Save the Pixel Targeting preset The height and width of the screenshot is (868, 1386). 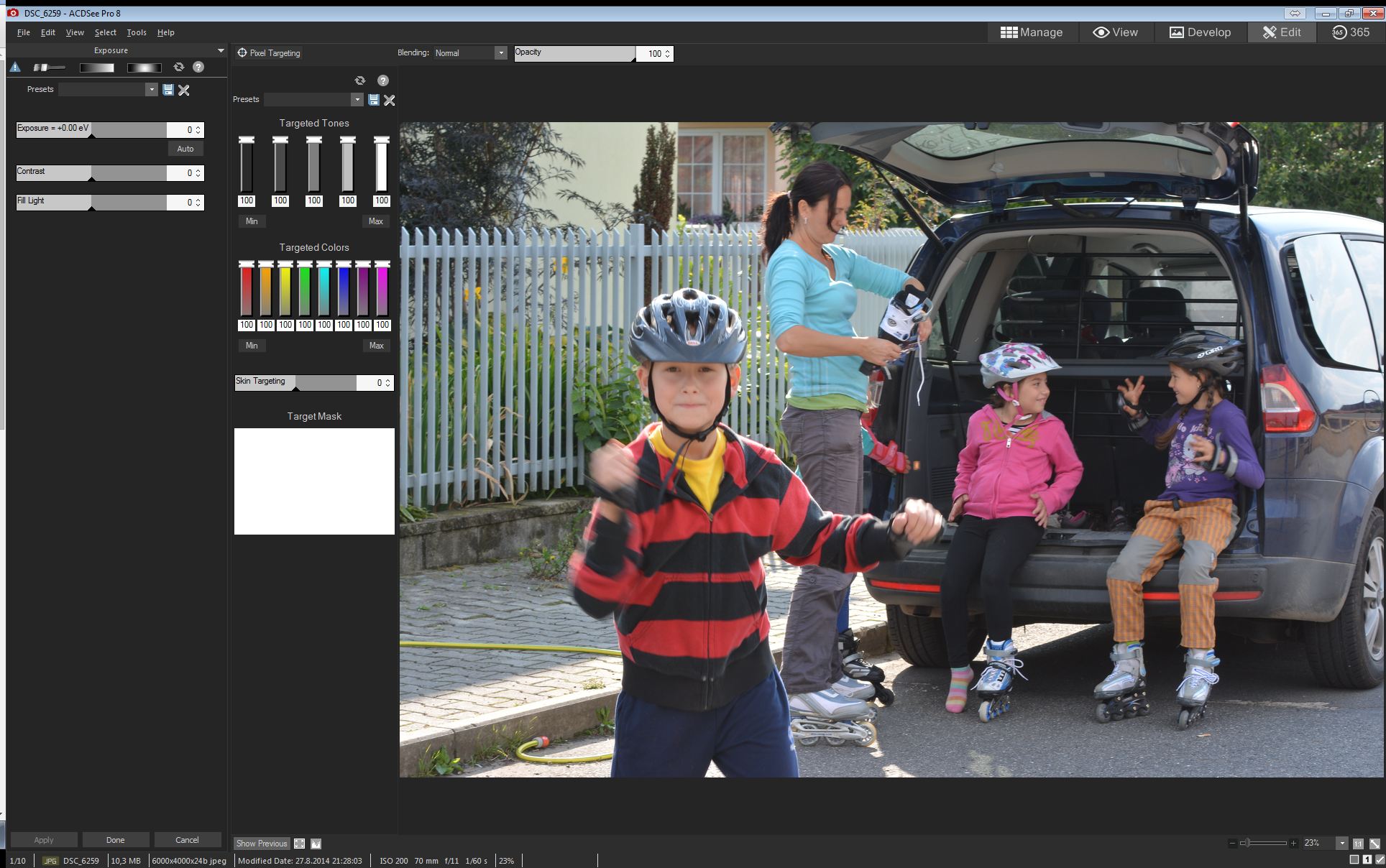click(374, 100)
